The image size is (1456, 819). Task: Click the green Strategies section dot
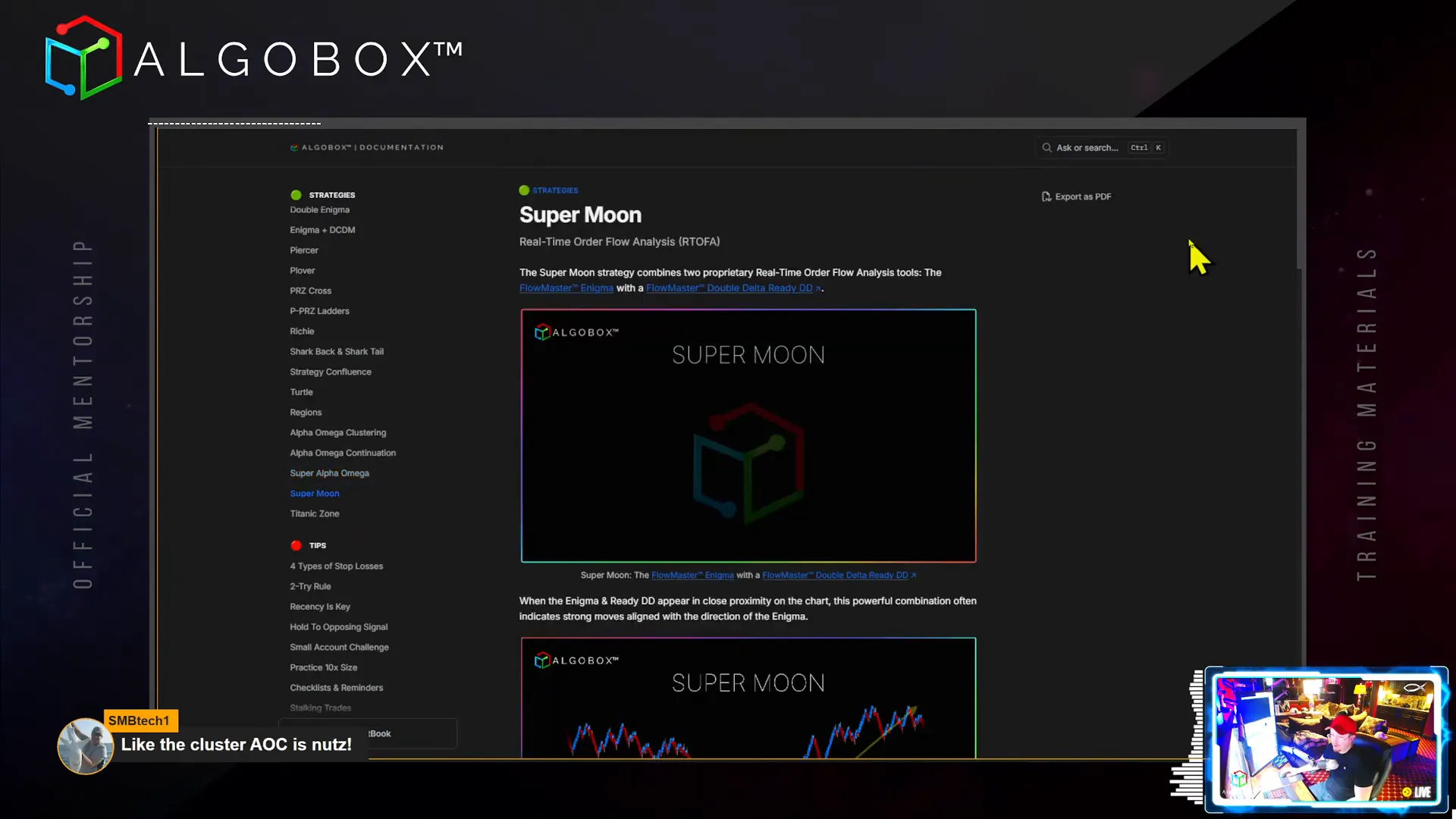pyautogui.click(x=296, y=195)
